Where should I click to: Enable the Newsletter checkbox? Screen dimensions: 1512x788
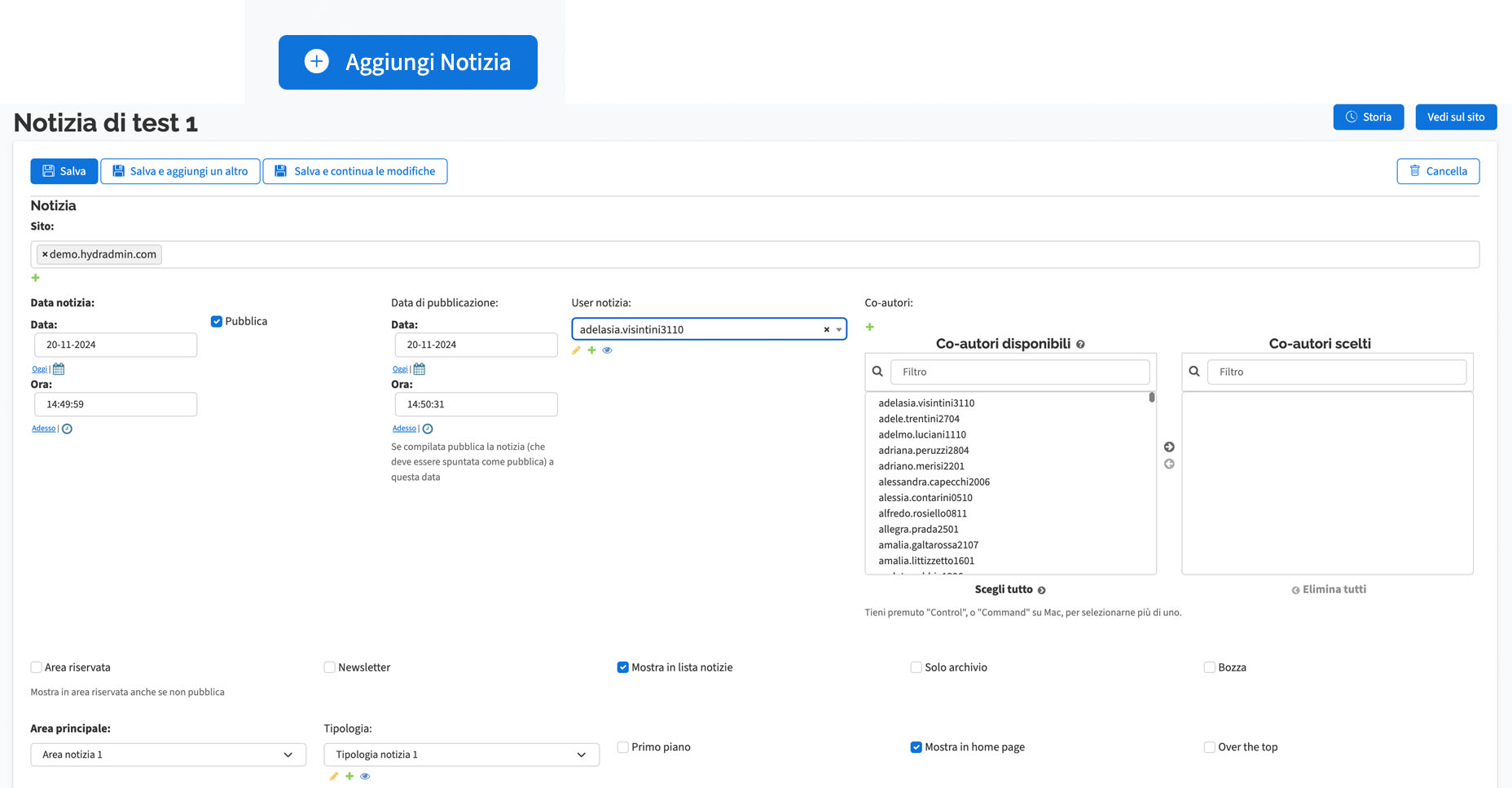329,667
